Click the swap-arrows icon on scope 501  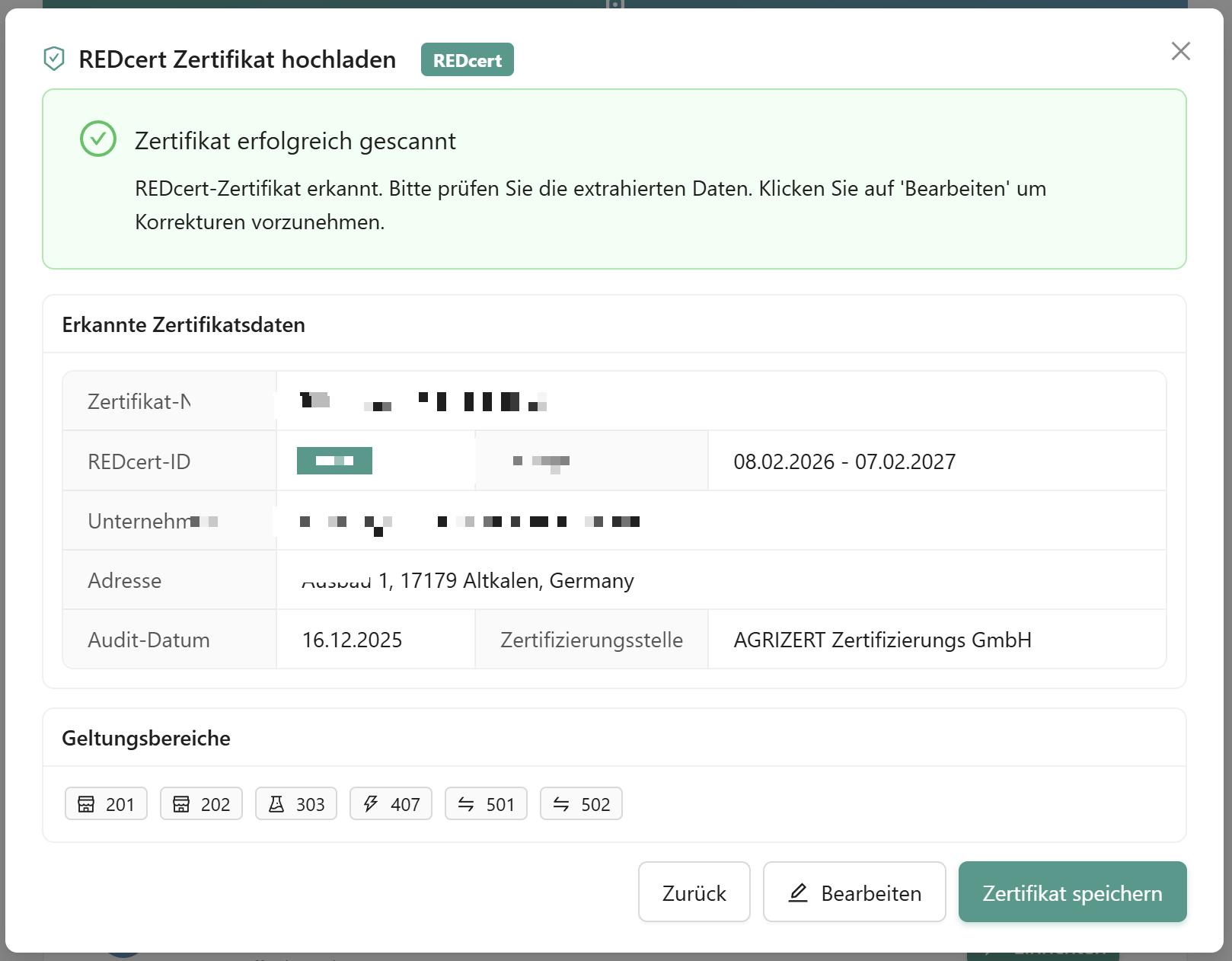click(x=466, y=803)
